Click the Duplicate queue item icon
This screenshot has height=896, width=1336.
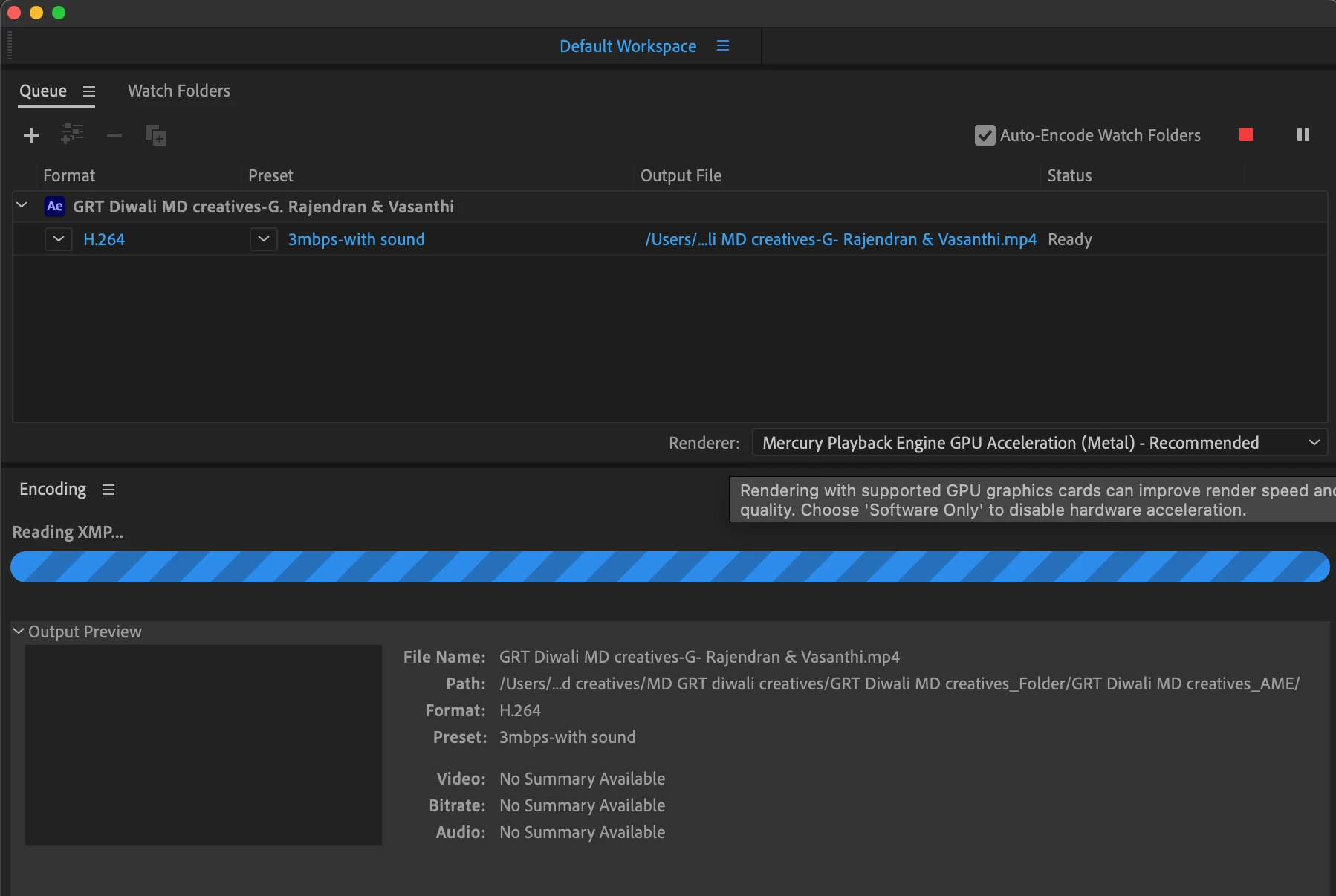pyautogui.click(x=156, y=135)
